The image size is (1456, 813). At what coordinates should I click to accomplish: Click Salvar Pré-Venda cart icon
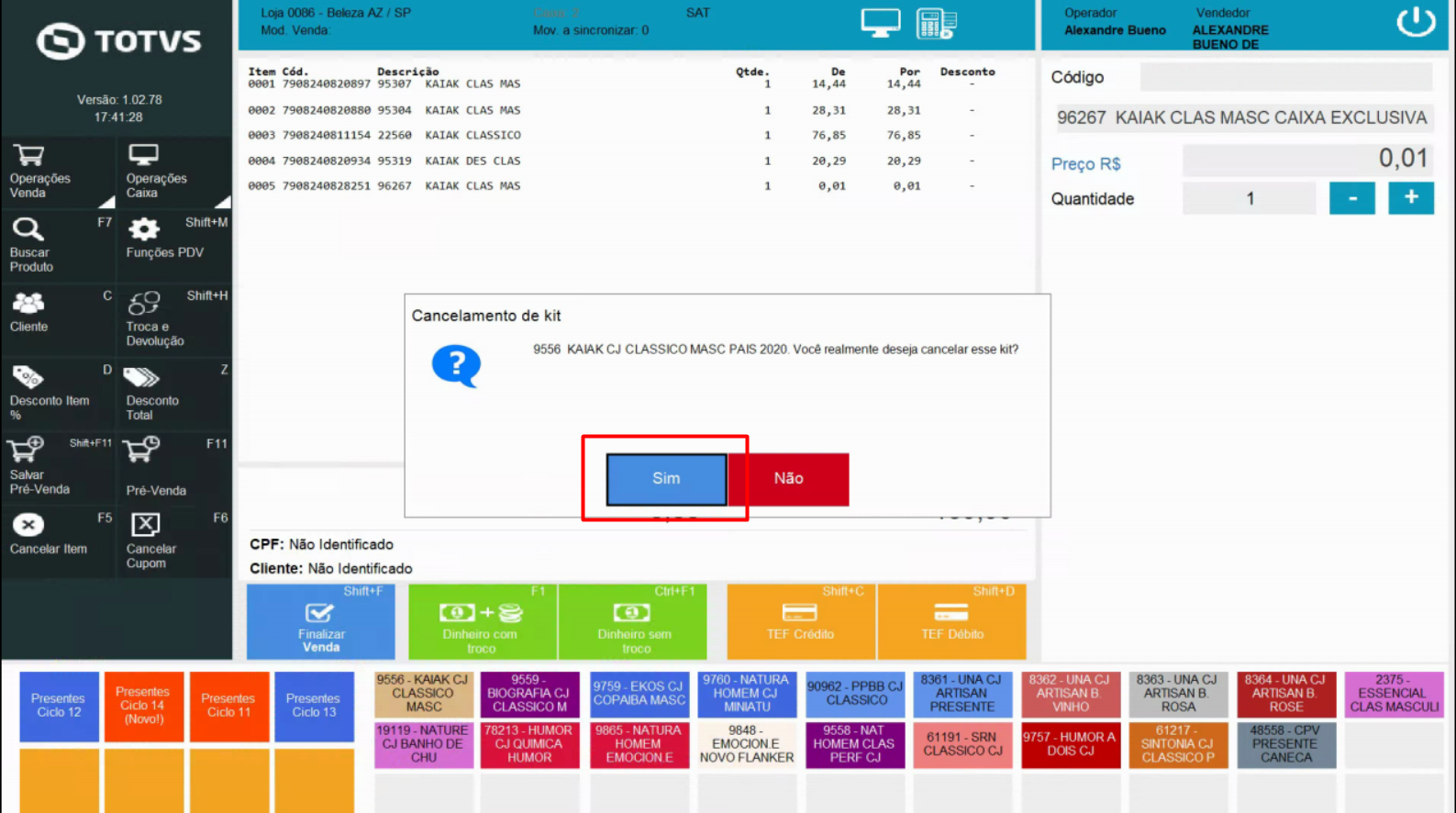[26, 451]
